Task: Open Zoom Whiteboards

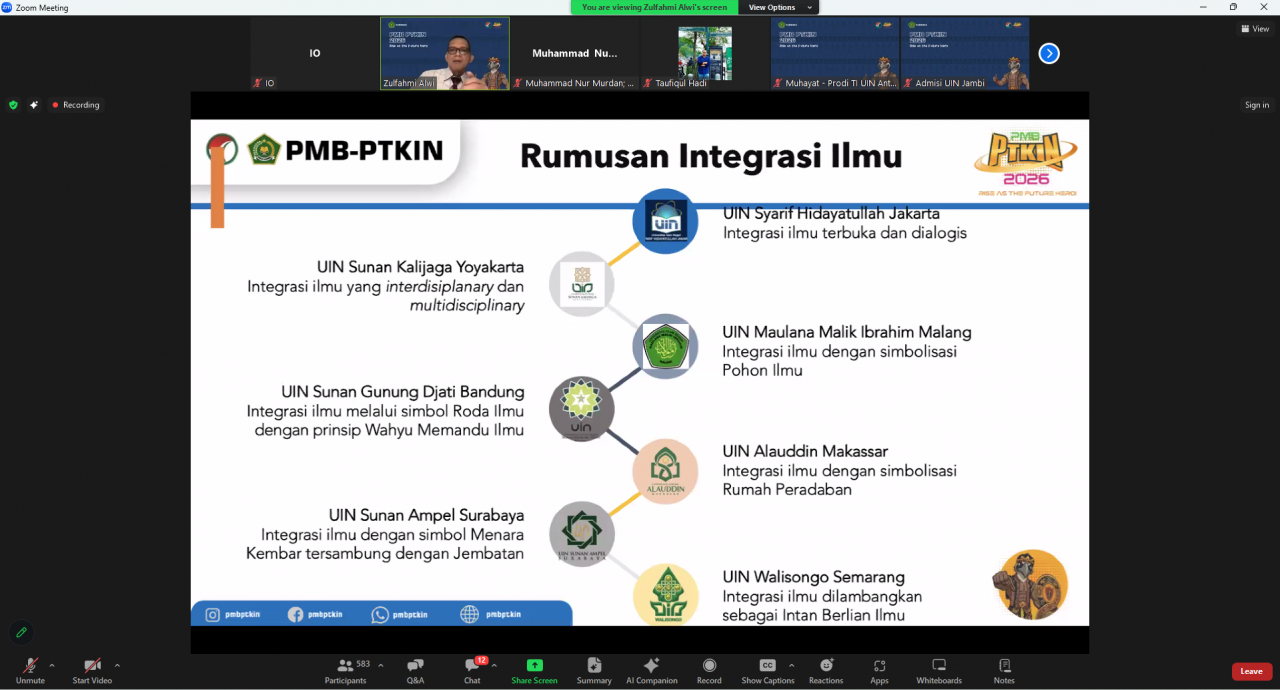Action: (x=938, y=670)
